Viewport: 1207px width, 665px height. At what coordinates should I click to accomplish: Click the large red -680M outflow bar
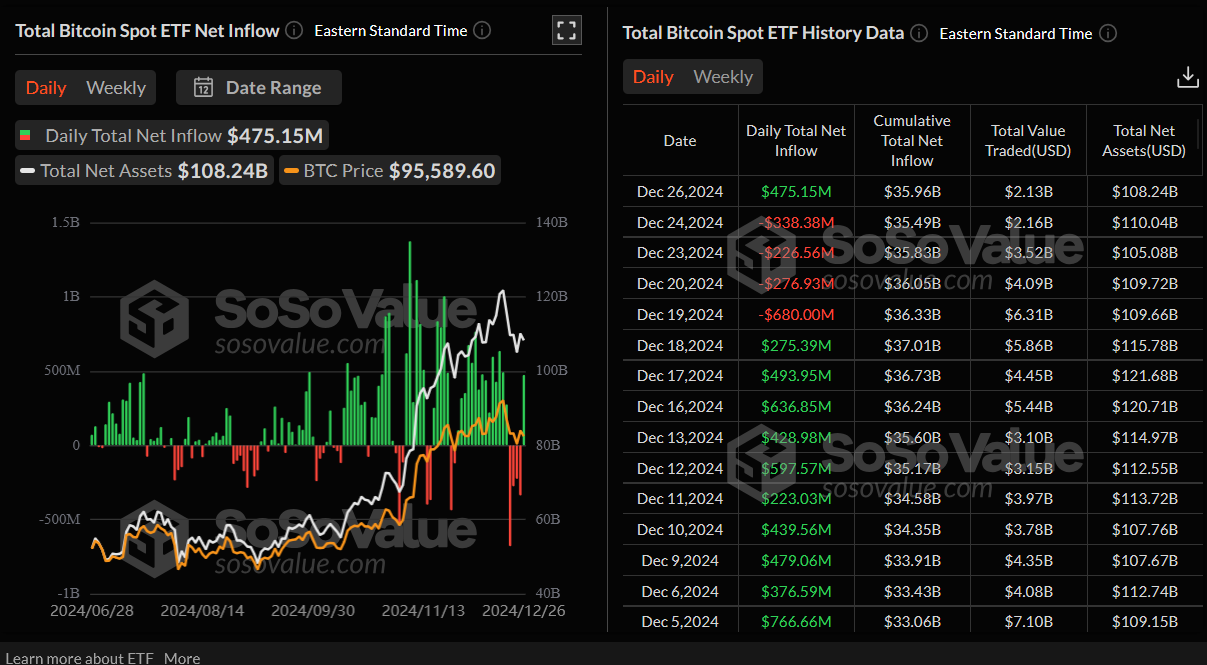coord(510,495)
